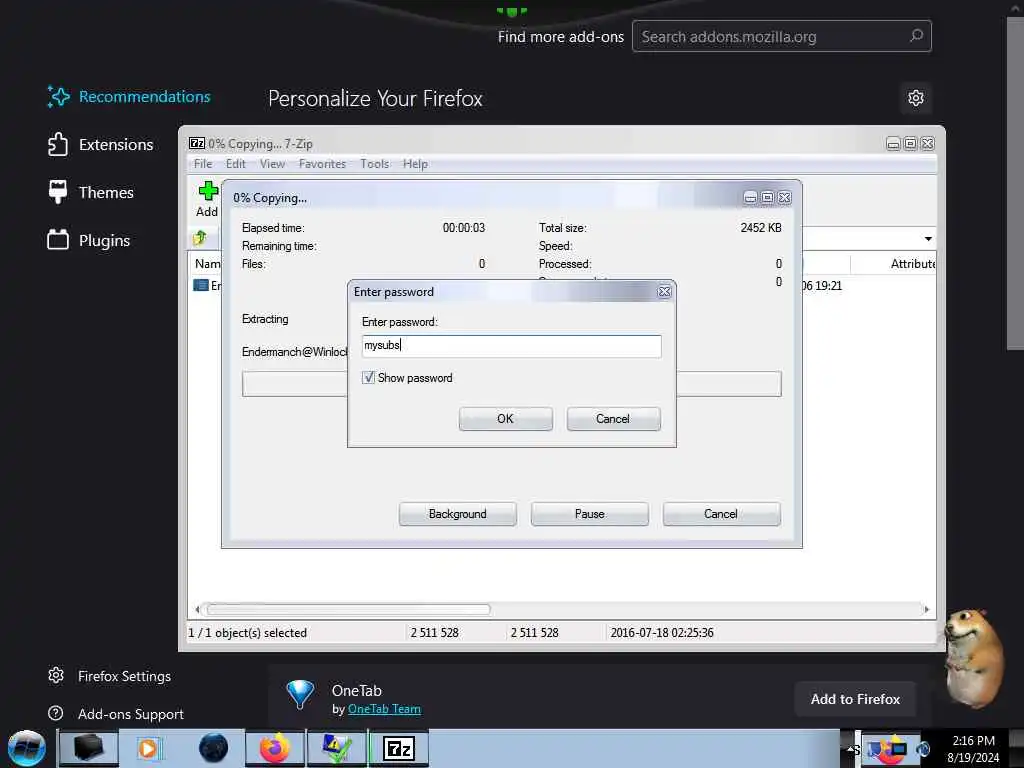
Task: Open the media player taskbar icon
Action: (x=148, y=748)
